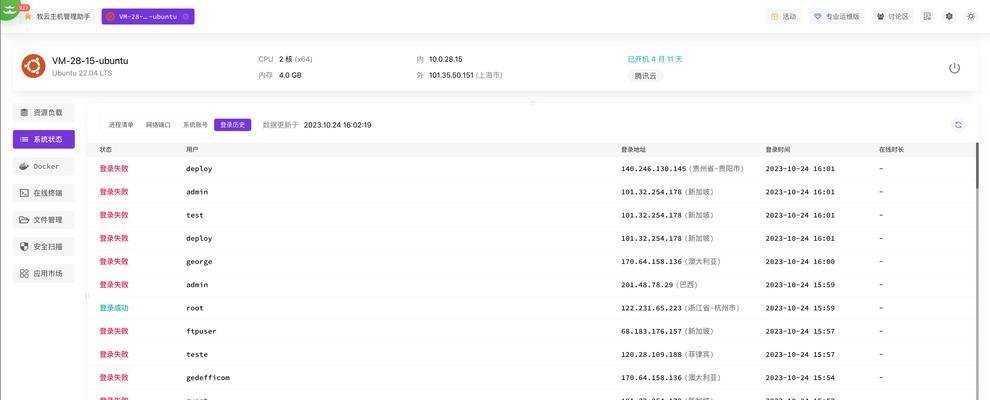Switch to 进程清单 tab
This screenshot has width=990, height=400.
[x=121, y=125]
